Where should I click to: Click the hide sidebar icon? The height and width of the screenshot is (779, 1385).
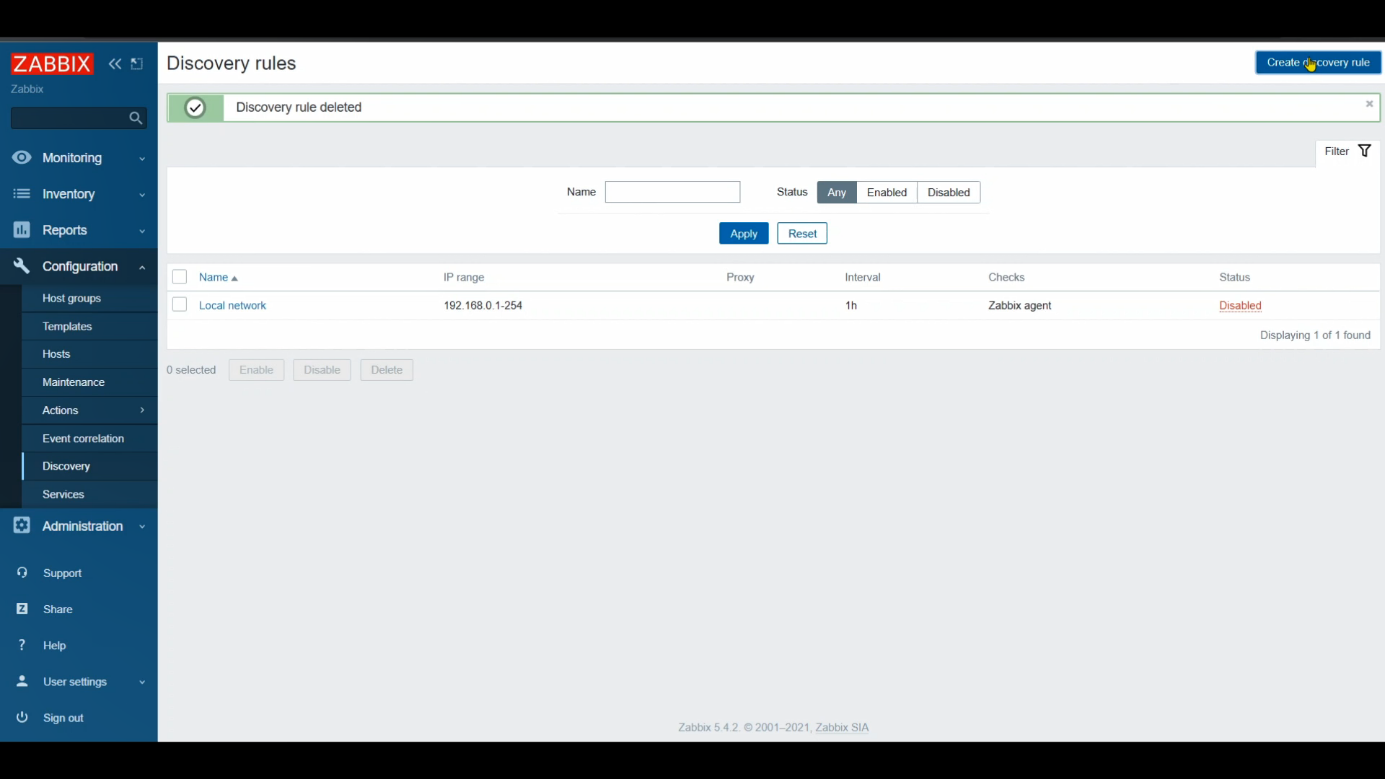[137, 64]
